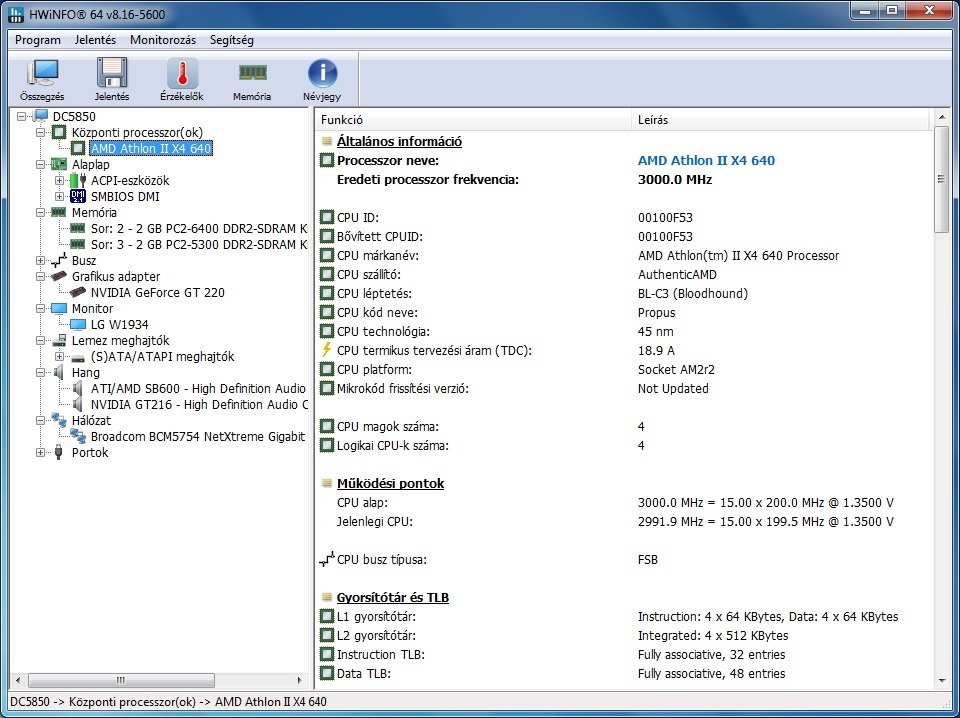This screenshot has width=960, height=718.
Task: Expand the (S)ATA/ATAPI meghajtók node
Action: pyautogui.click(x=59, y=356)
